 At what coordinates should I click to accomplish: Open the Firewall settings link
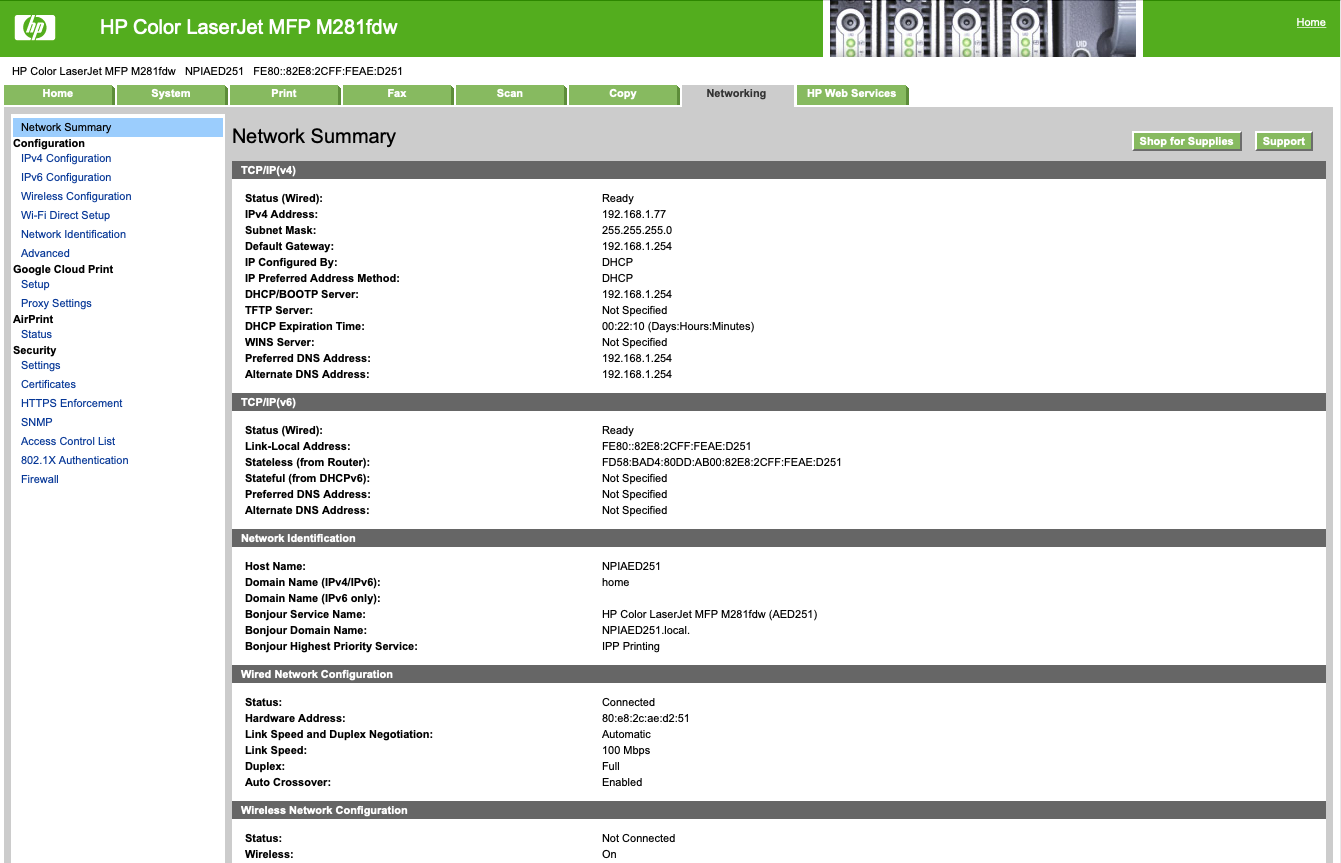(40, 479)
